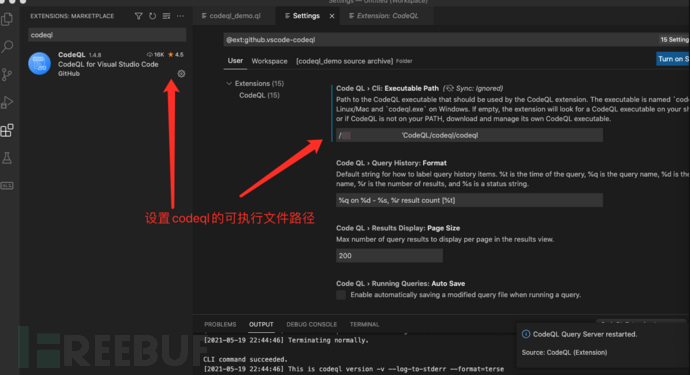Click the GitHub publisher name

[69, 74]
